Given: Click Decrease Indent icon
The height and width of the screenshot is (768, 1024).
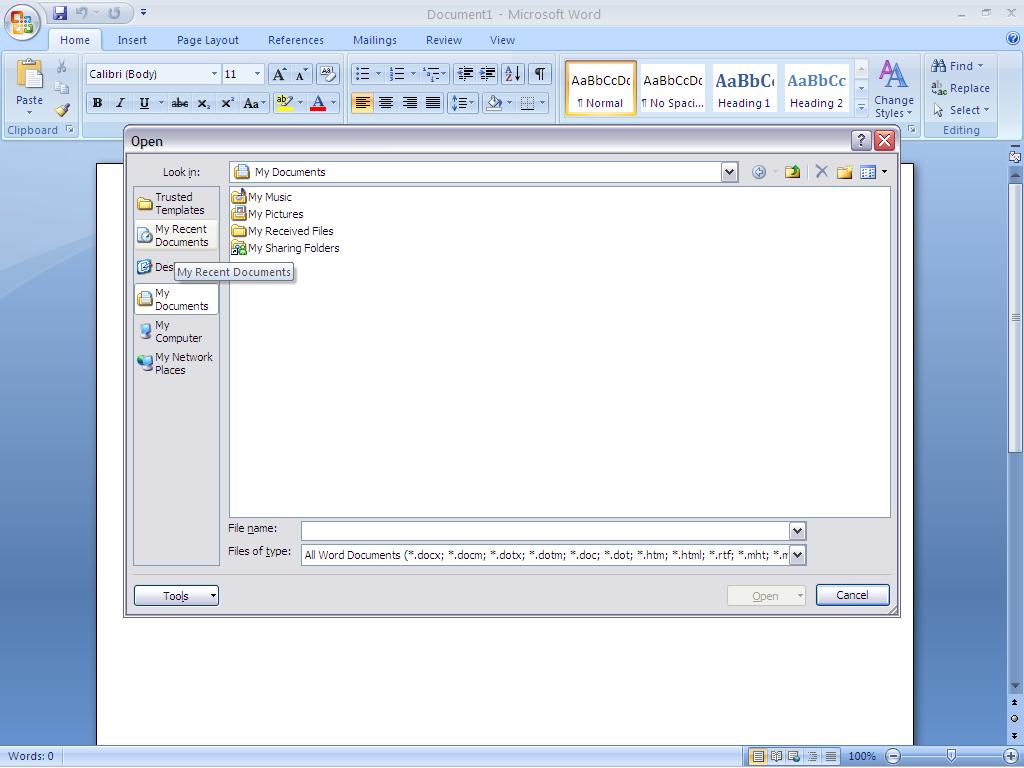Looking at the screenshot, I should pyautogui.click(x=465, y=73).
